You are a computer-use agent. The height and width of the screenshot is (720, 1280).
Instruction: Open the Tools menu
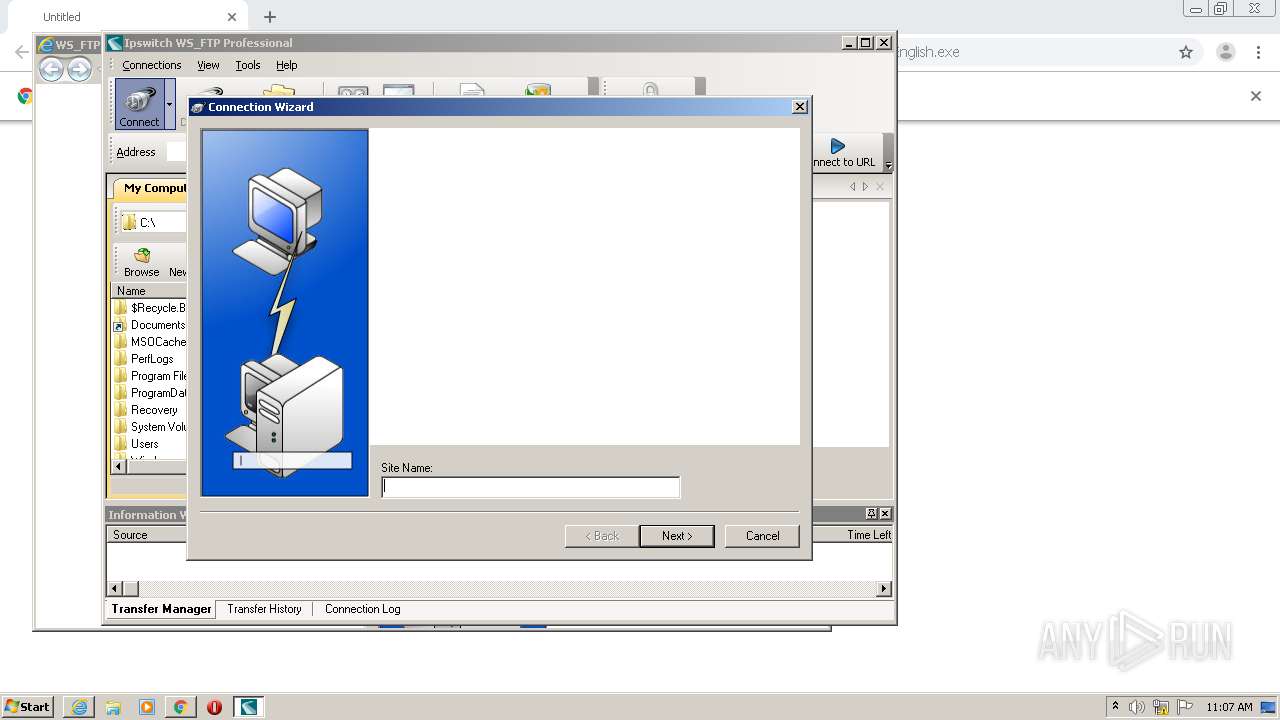pyautogui.click(x=248, y=65)
